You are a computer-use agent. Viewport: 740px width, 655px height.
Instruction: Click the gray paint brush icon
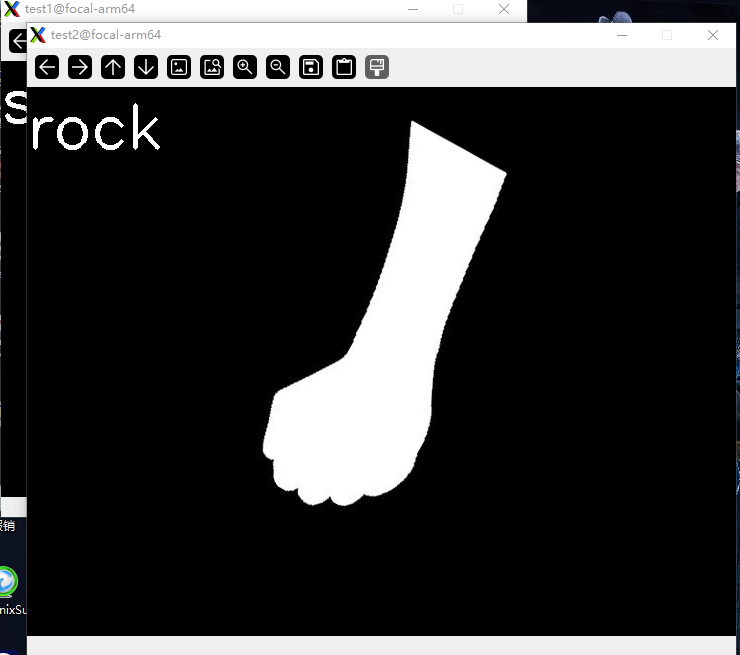(x=377, y=67)
